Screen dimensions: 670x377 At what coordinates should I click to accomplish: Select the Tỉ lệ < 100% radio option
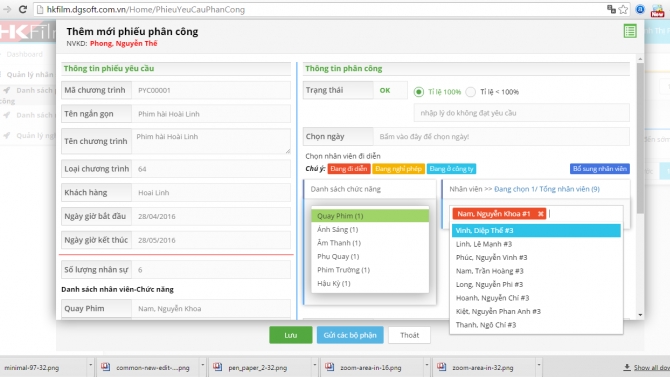[x=470, y=92]
